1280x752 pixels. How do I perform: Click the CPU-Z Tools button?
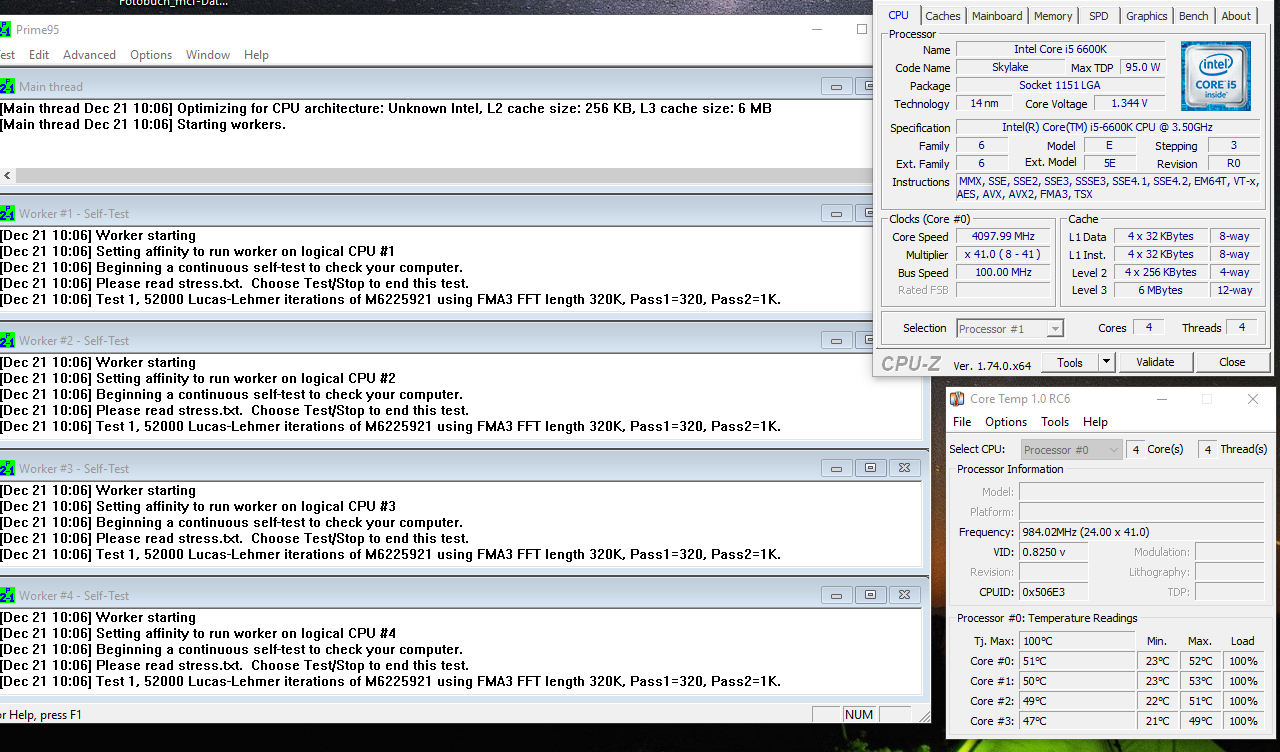(1070, 362)
